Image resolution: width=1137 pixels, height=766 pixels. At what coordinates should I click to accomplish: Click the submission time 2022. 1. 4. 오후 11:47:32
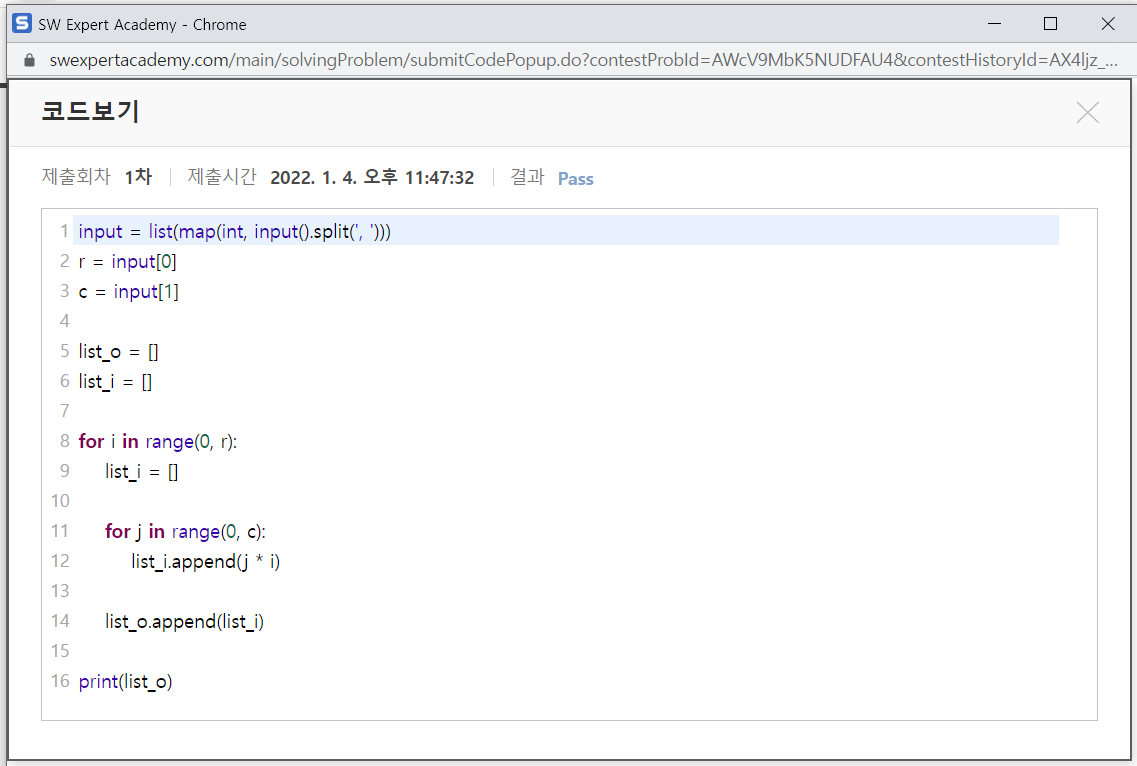click(x=372, y=178)
